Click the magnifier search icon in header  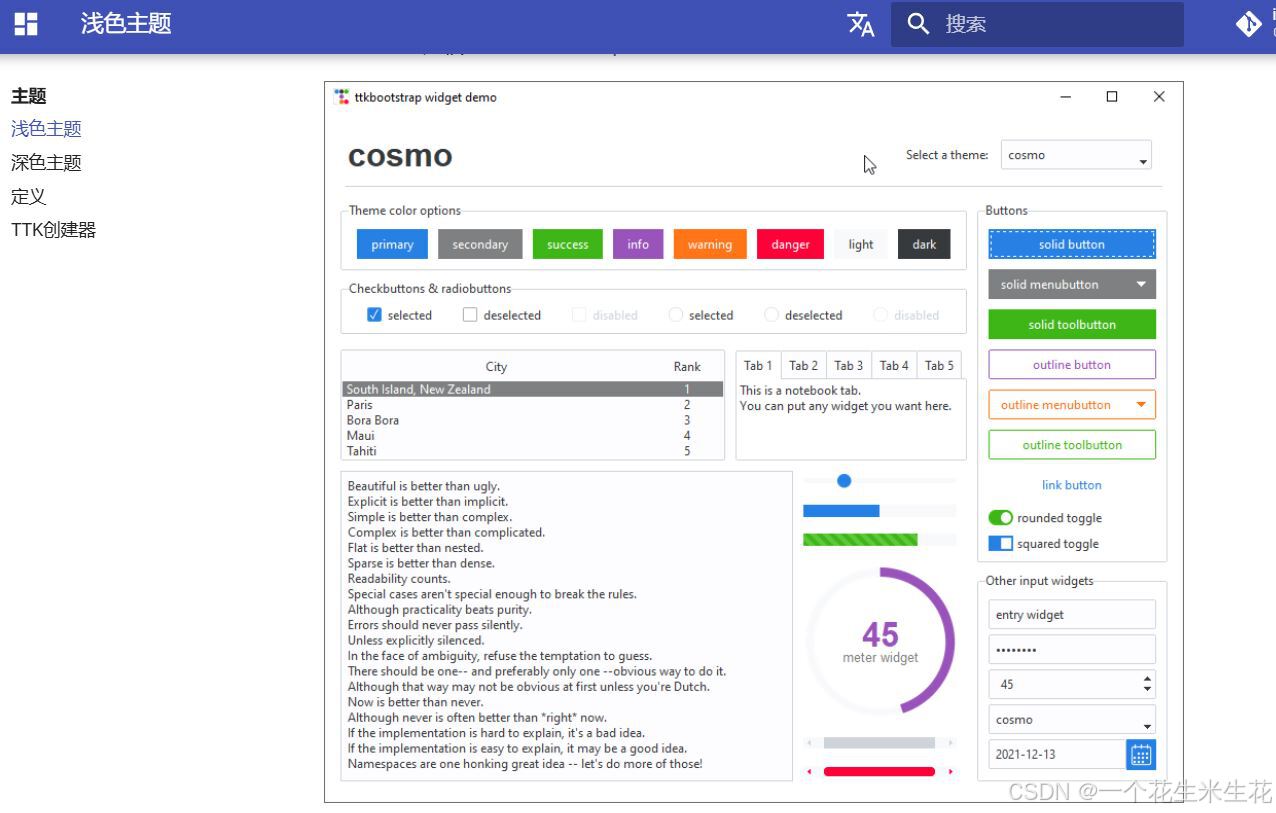click(918, 24)
